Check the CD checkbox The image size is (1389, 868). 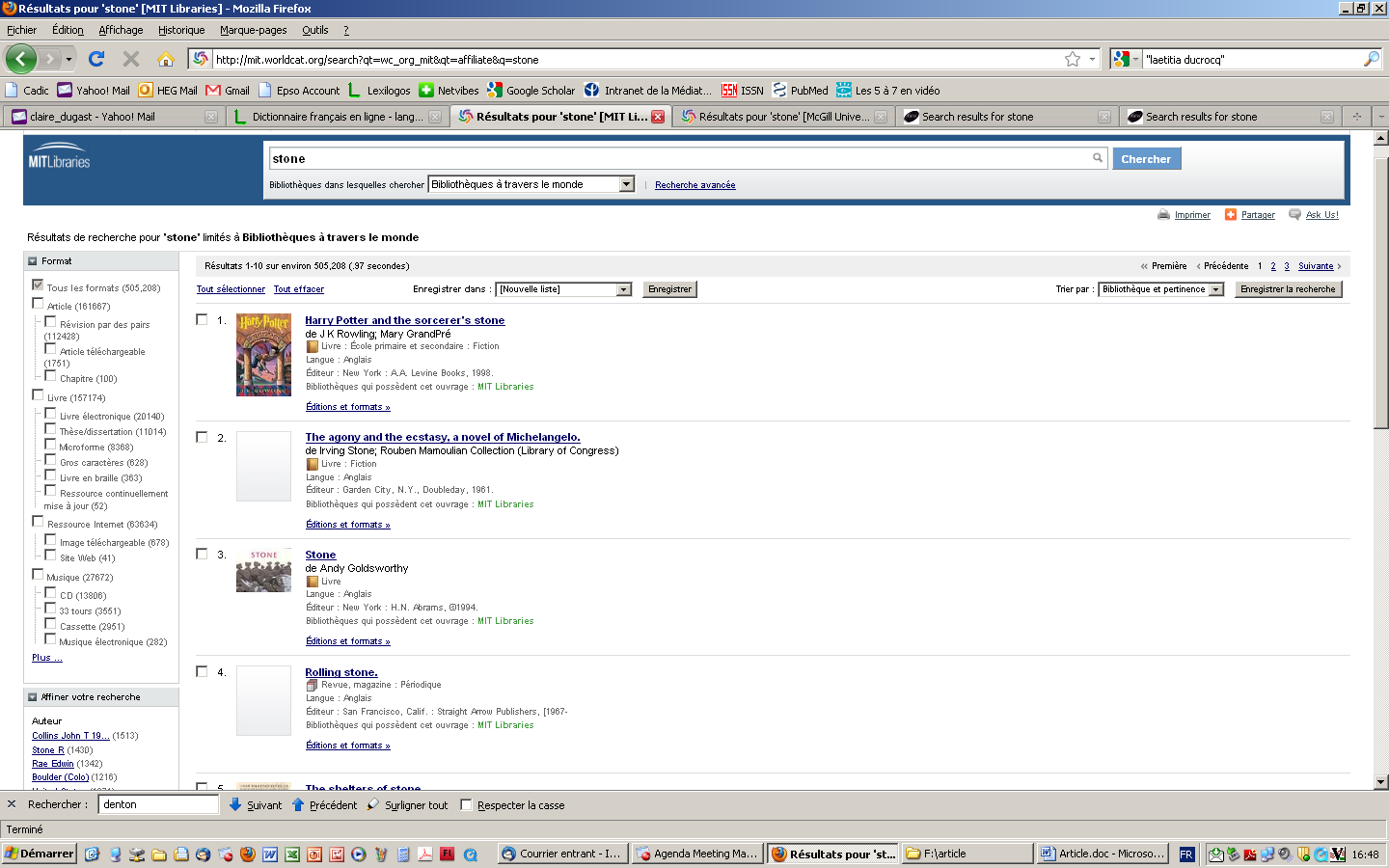(50, 592)
